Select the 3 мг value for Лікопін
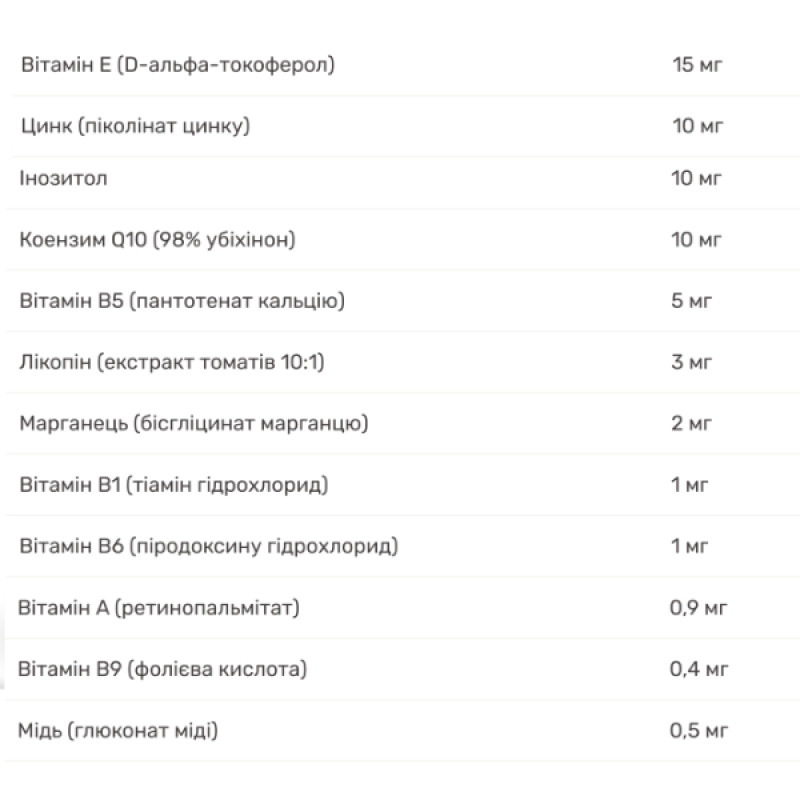 pos(691,362)
